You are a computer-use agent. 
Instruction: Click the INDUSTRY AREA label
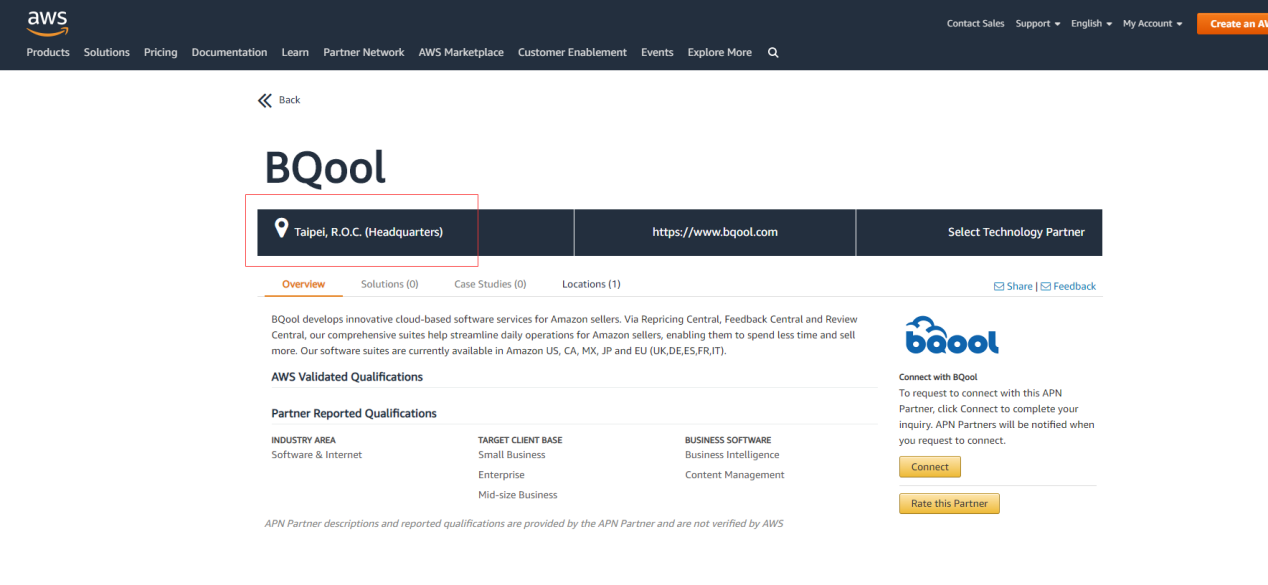[304, 440]
